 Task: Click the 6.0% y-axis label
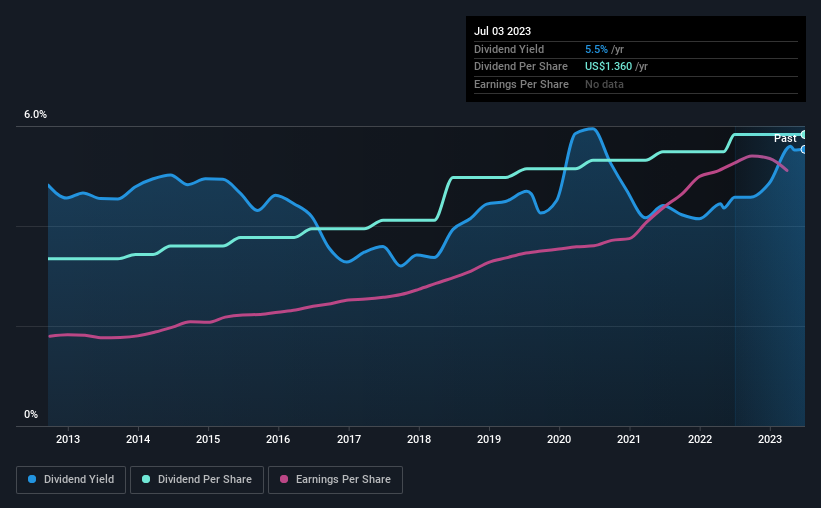(x=36, y=115)
